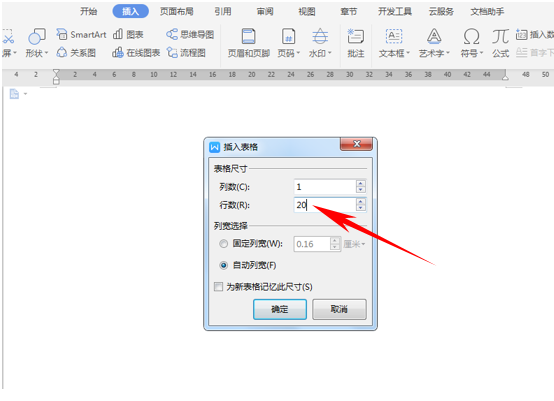
Task: Click the 插入数字 insert number icon
Action: point(521,35)
